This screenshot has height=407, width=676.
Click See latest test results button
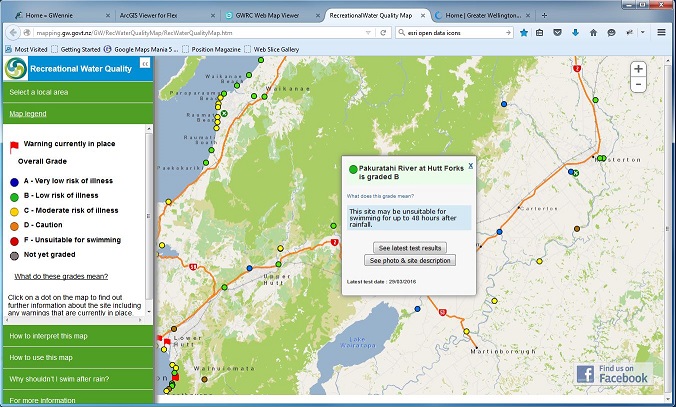[410, 248]
